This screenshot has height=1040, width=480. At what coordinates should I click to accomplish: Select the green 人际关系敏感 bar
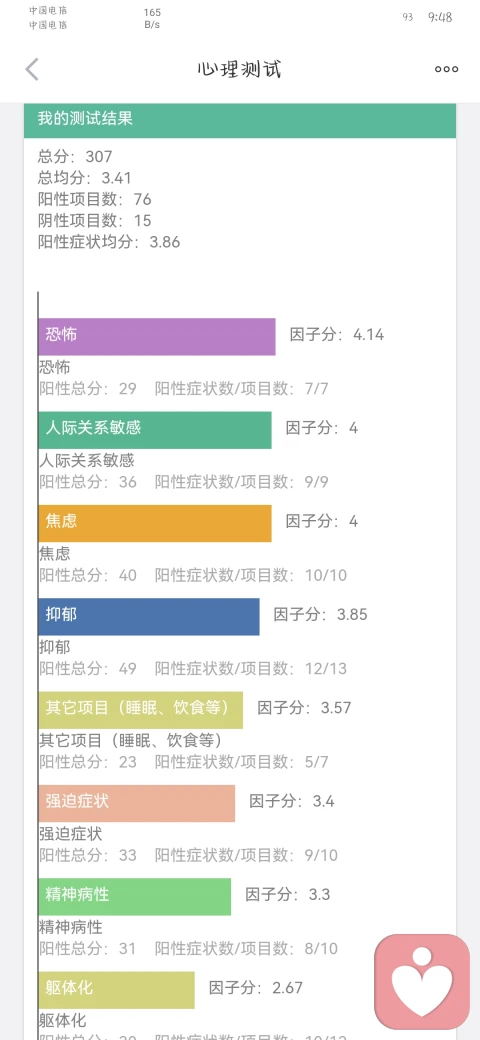click(x=154, y=430)
